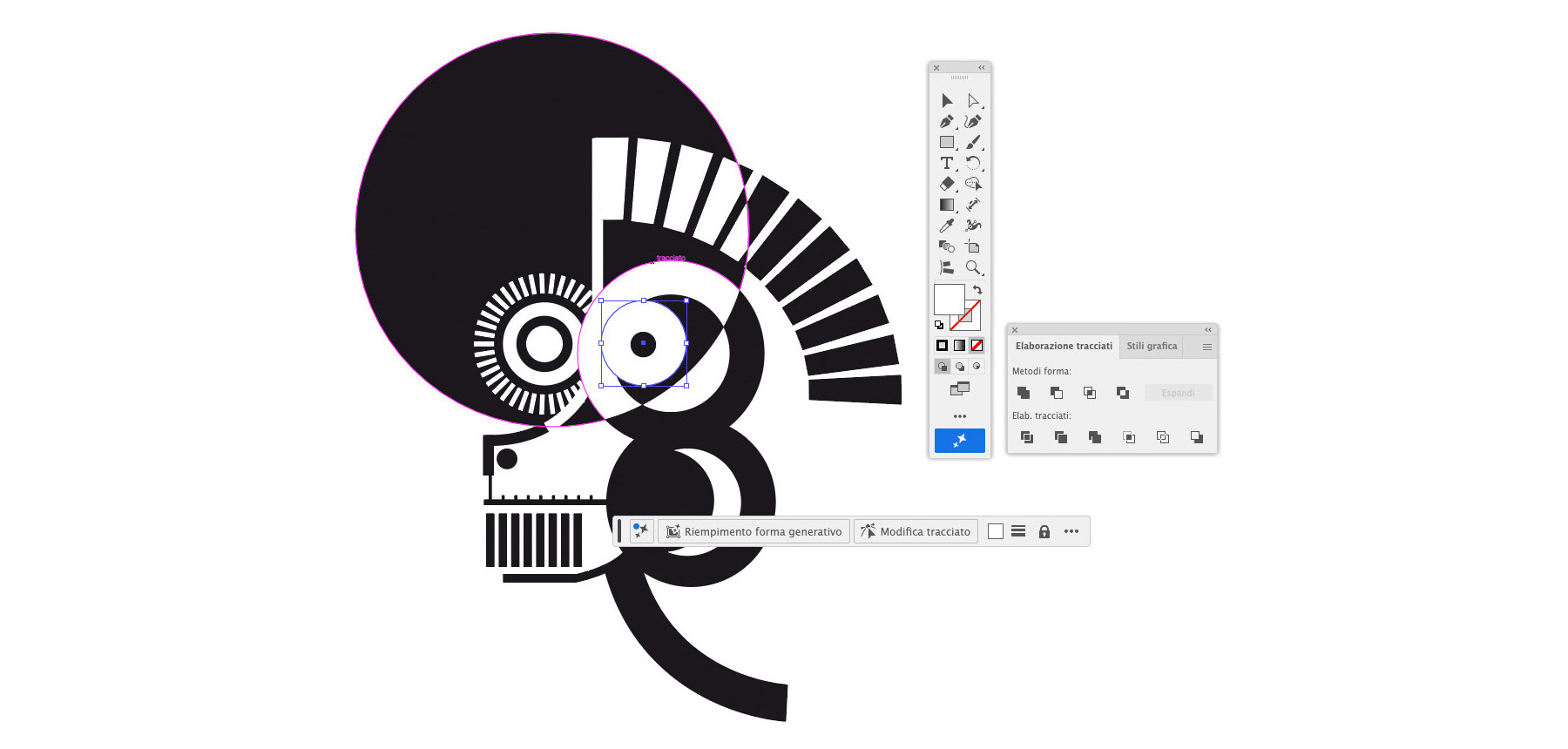This screenshot has width=1568, height=749.
Task: Lock the selected object
Action: pos(1044,531)
